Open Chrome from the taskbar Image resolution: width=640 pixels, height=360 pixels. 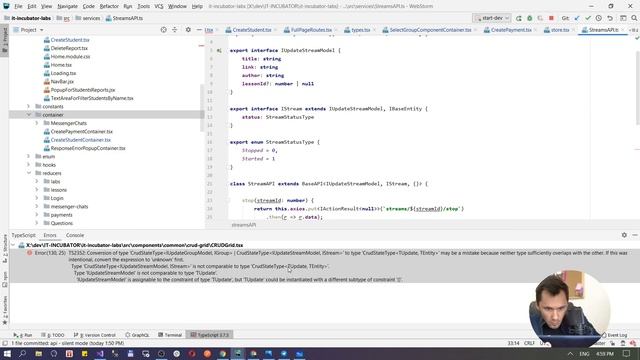(x=223, y=354)
